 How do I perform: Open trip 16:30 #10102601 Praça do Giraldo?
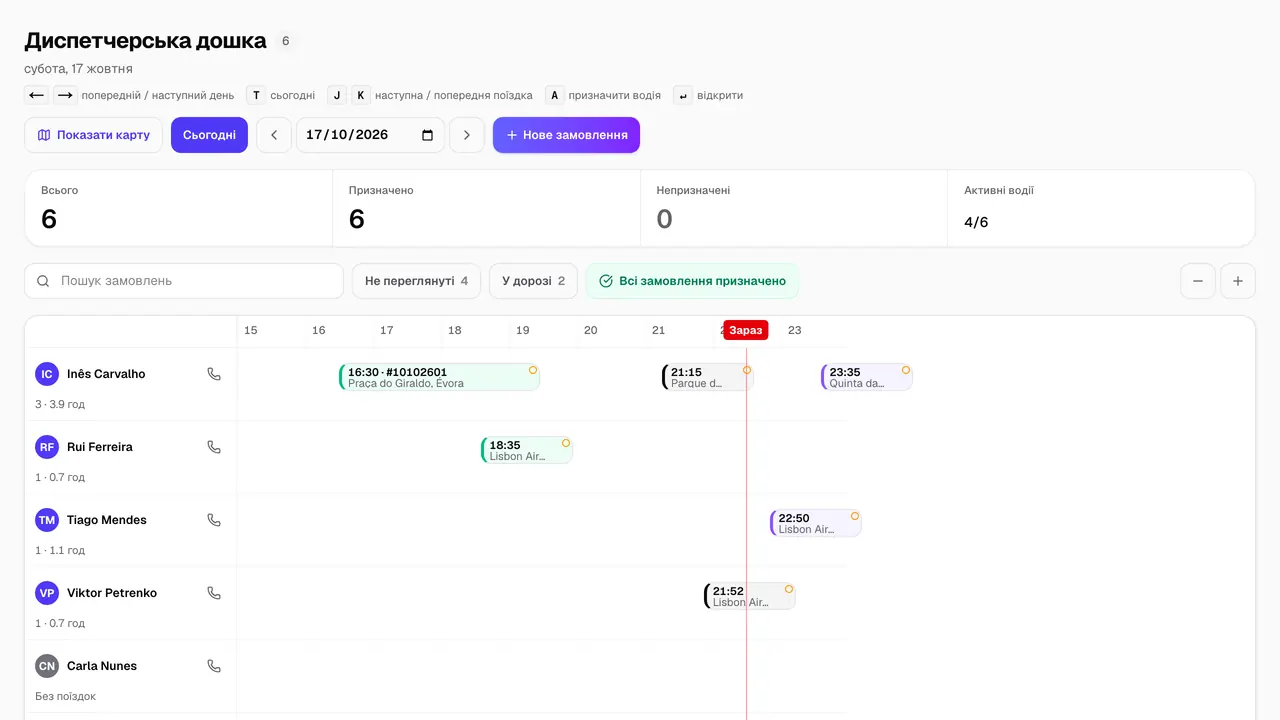(x=439, y=377)
